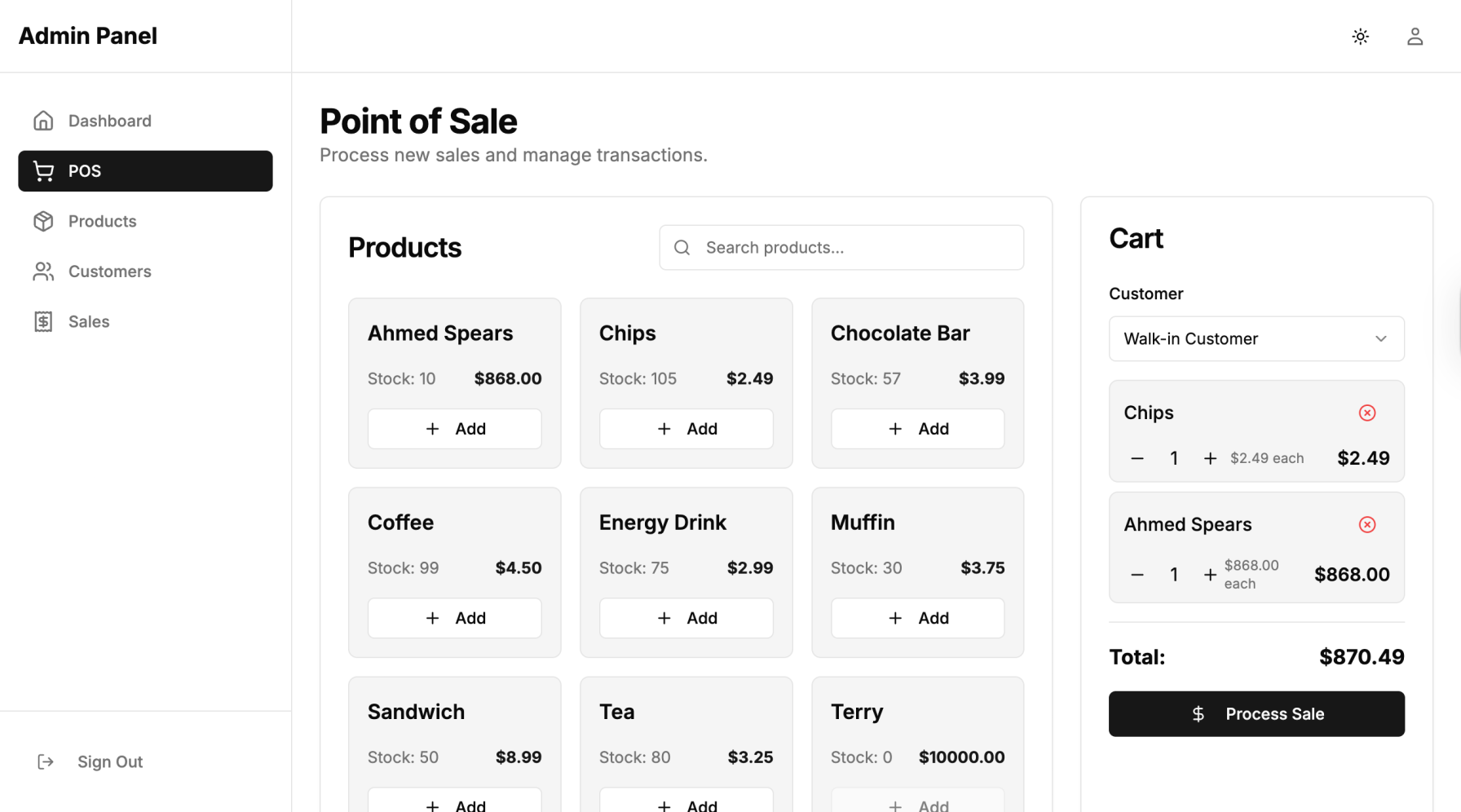Image resolution: width=1461 pixels, height=812 pixels.
Task: Navigate to the Products section
Action: point(102,221)
